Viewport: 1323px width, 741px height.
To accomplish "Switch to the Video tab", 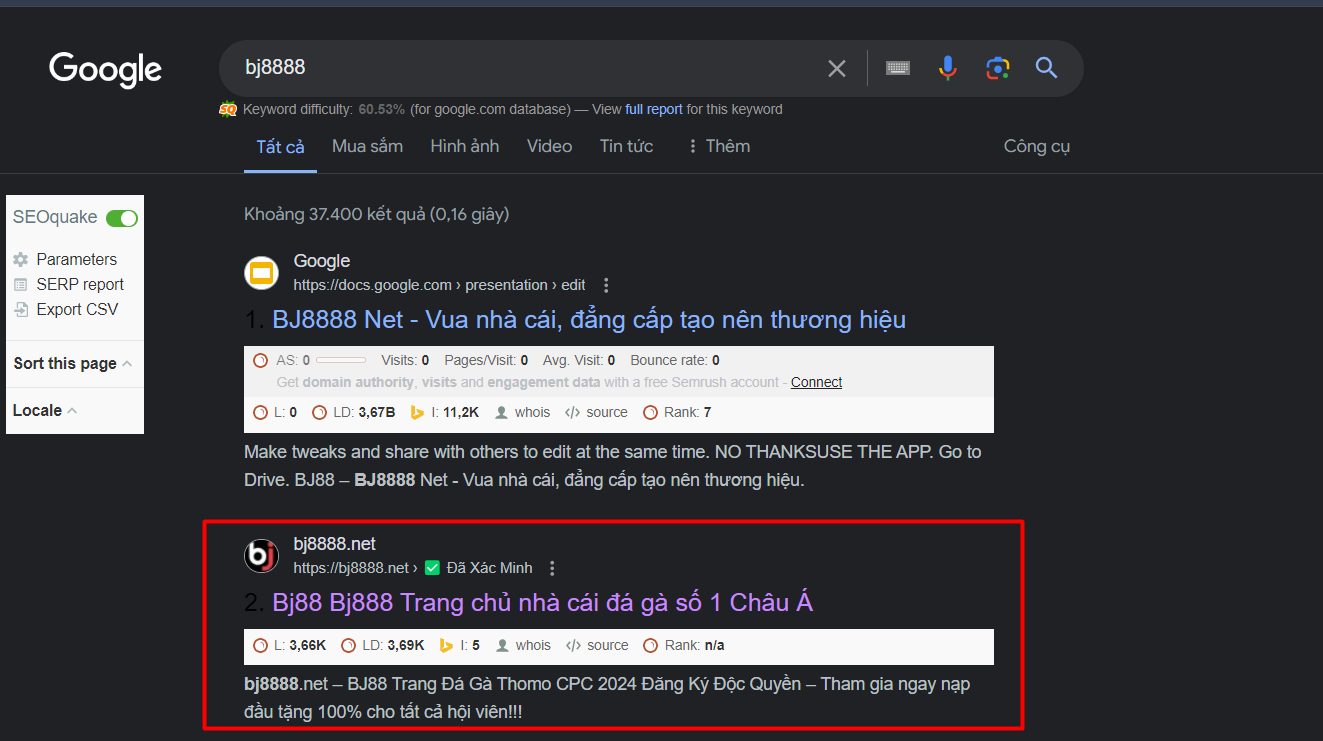I will tap(549, 146).
